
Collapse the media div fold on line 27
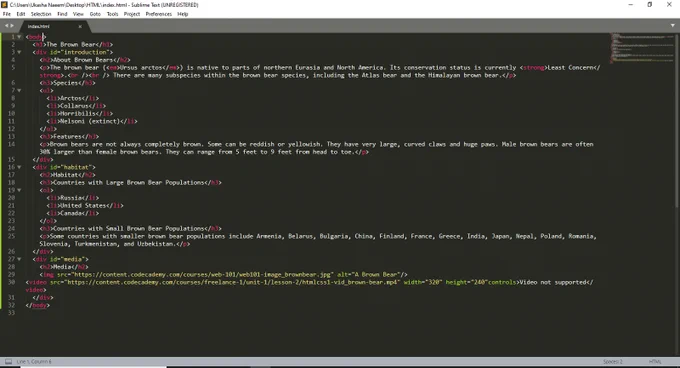pos(19,259)
